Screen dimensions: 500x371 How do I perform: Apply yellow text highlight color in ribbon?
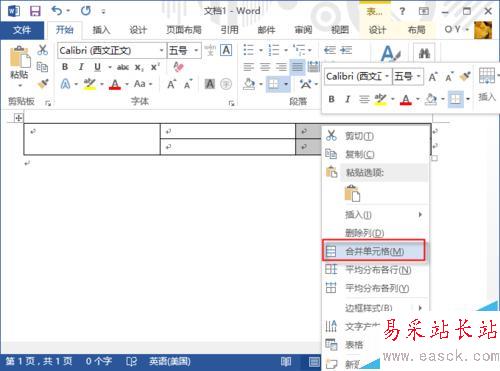point(89,84)
